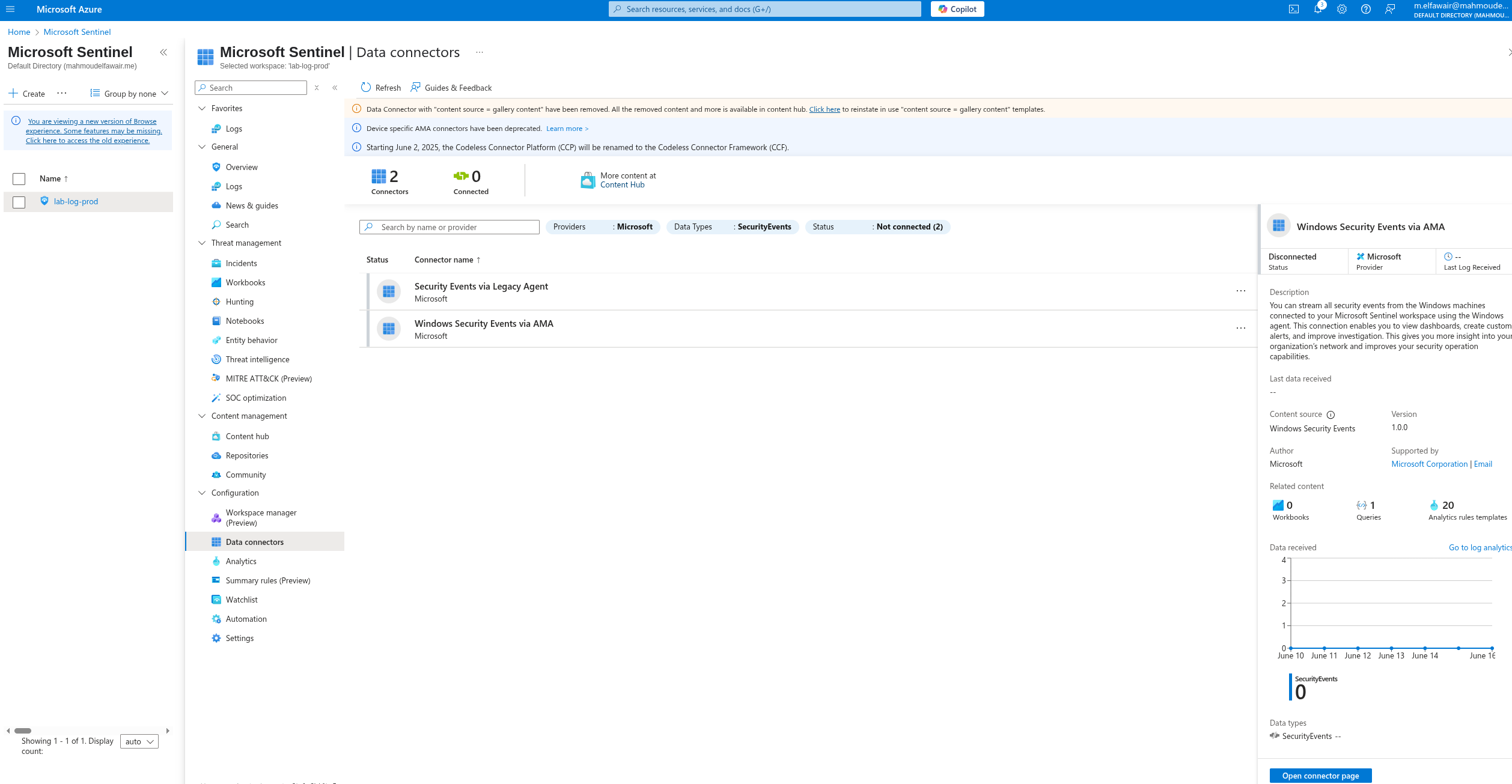Screen dimensions: 1512x784
Task: Open Watchlist page
Action: click(x=241, y=600)
